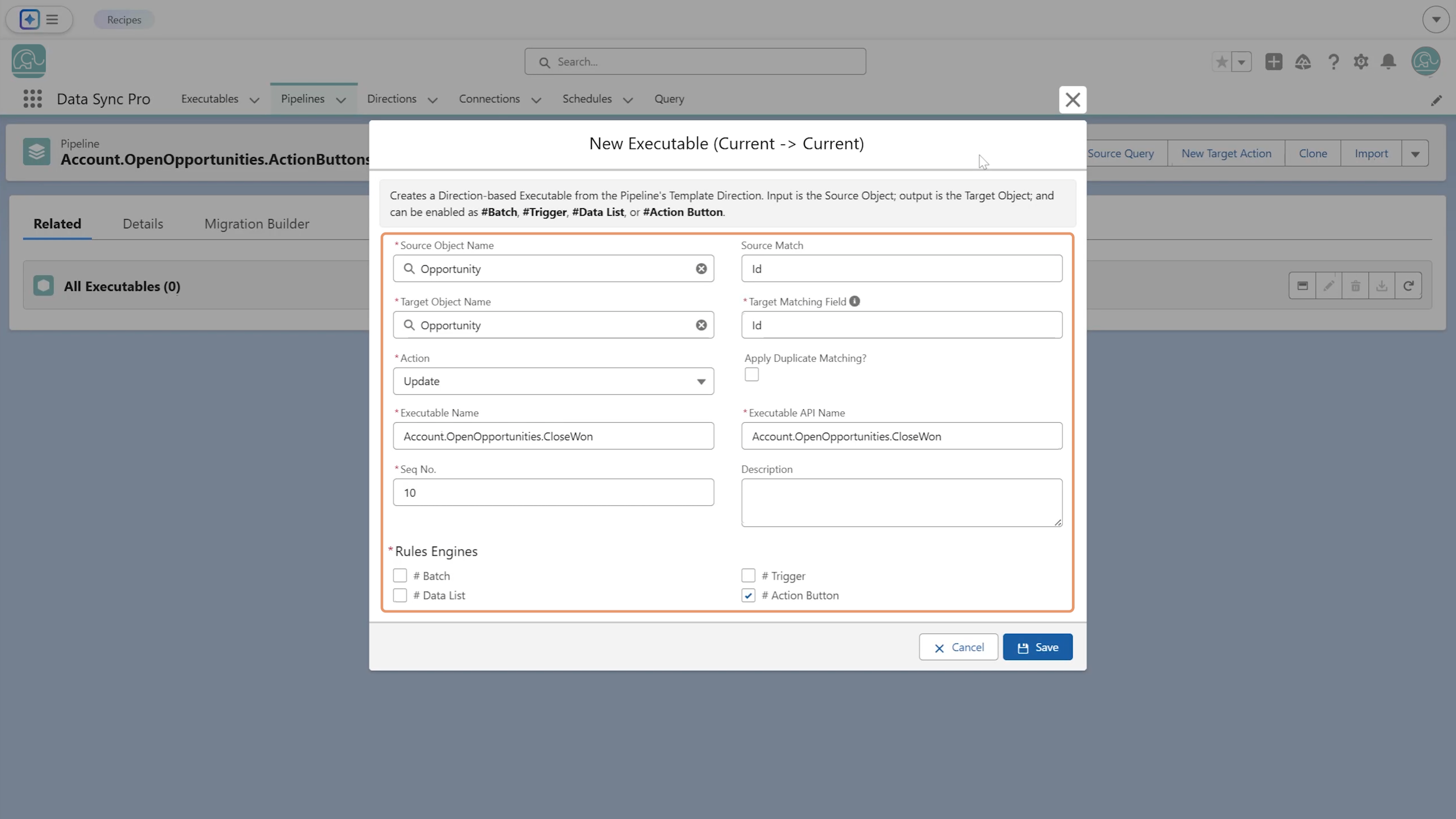Viewport: 1456px width, 819px height.
Task: Click the trash delete icon in All Executables toolbar
Action: coord(1356,286)
